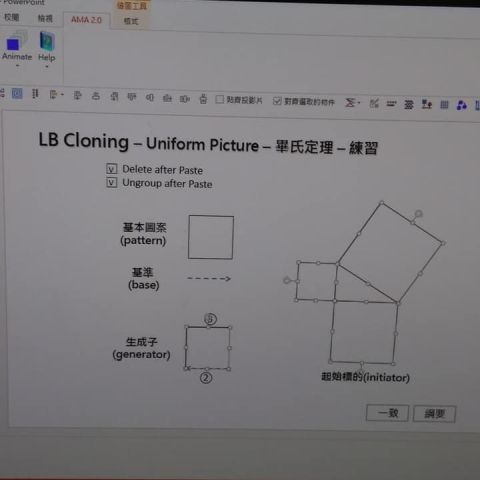Toggle the Ungroup after Paste checkbox

pos(112,183)
